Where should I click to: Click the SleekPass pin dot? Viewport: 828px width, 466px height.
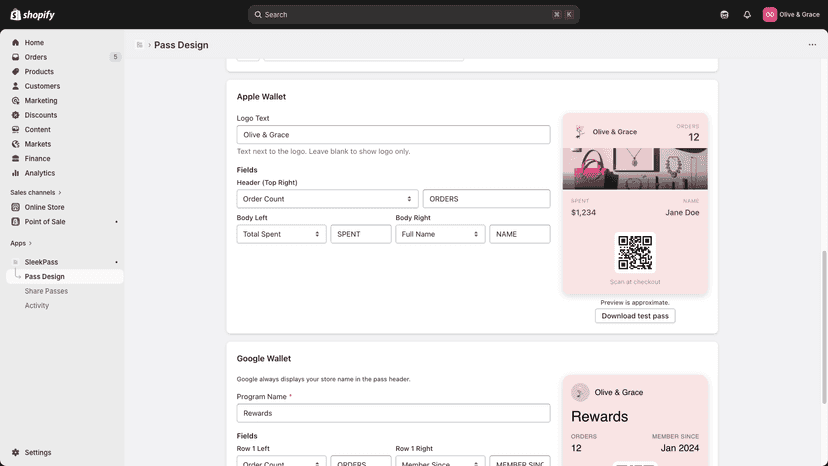tap(117, 262)
